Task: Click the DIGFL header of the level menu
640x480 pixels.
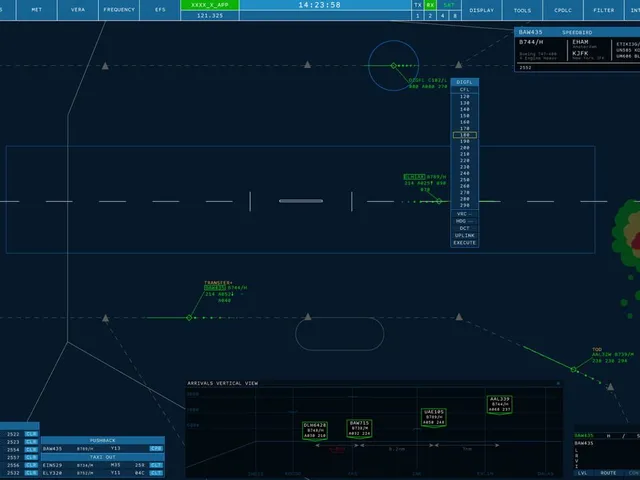Action: tap(464, 82)
